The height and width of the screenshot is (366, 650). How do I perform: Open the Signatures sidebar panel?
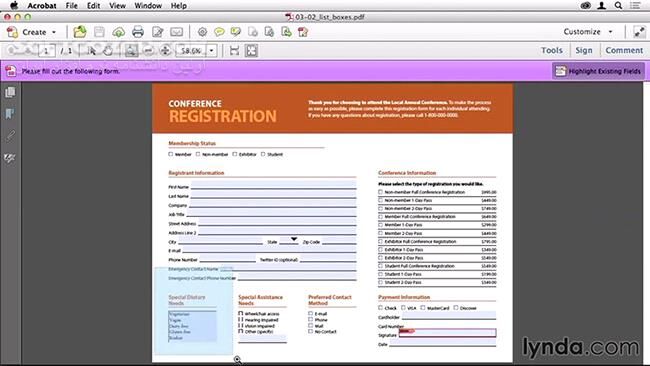coord(10,158)
